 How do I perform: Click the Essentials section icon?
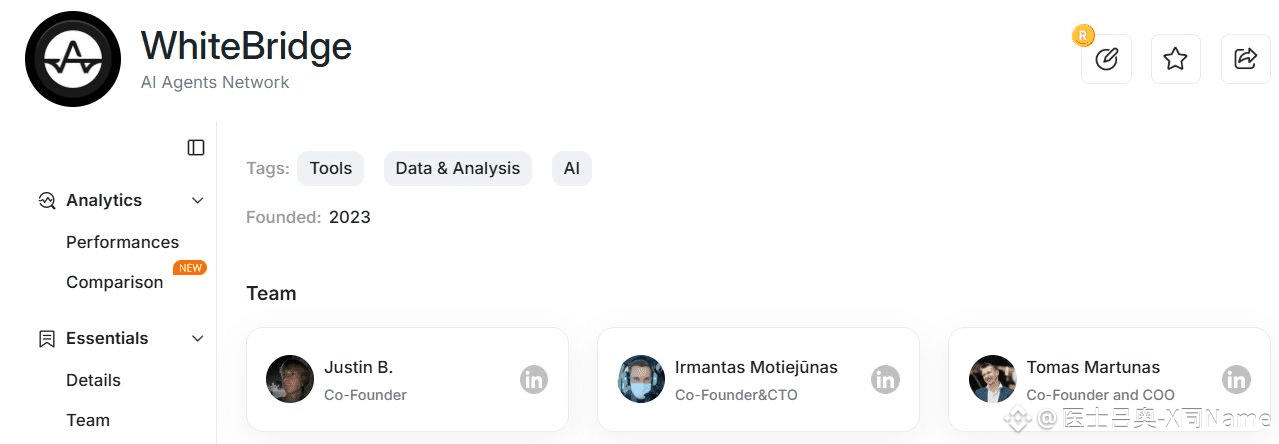tap(47, 339)
